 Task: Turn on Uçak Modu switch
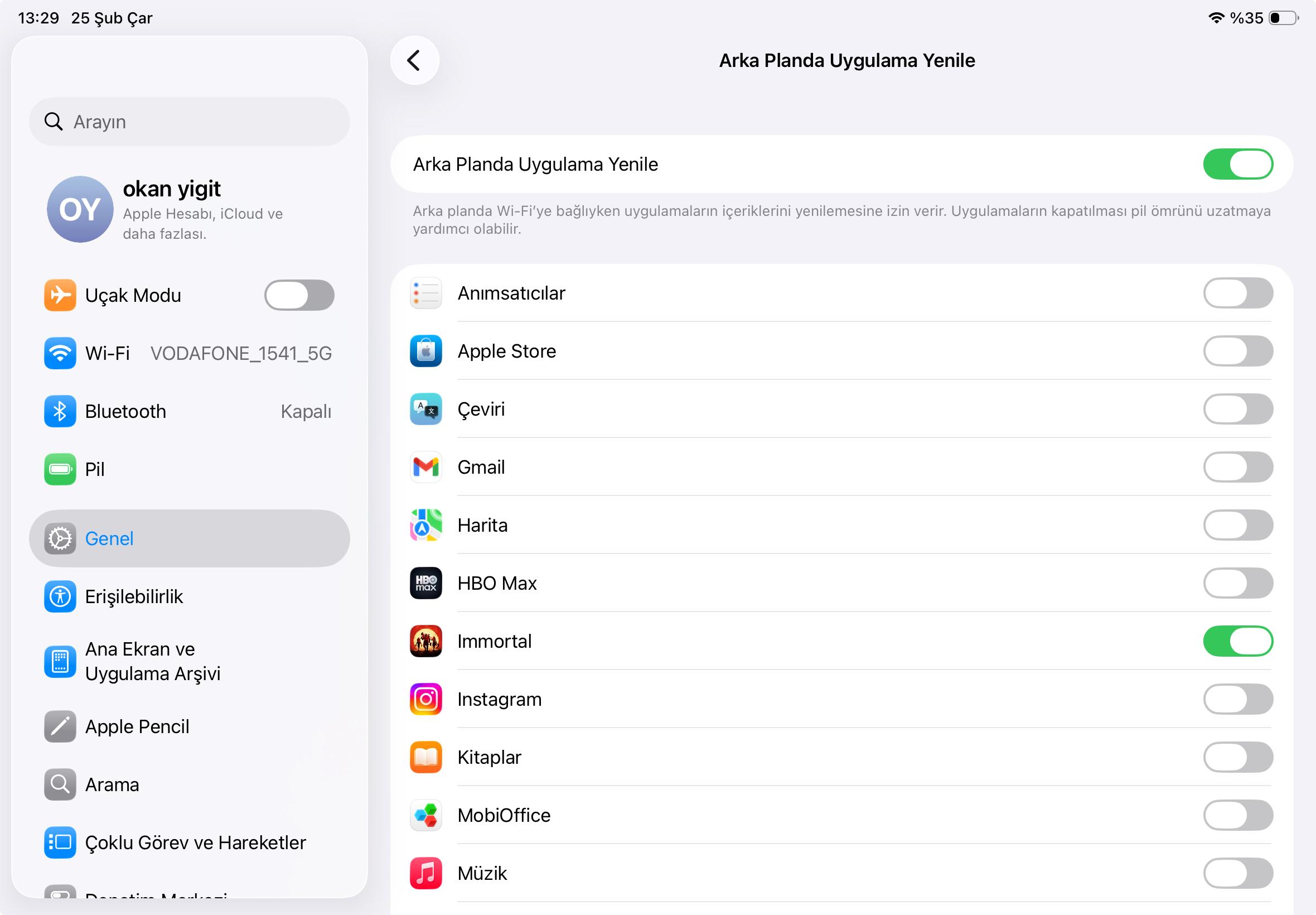(x=299, y=295)
